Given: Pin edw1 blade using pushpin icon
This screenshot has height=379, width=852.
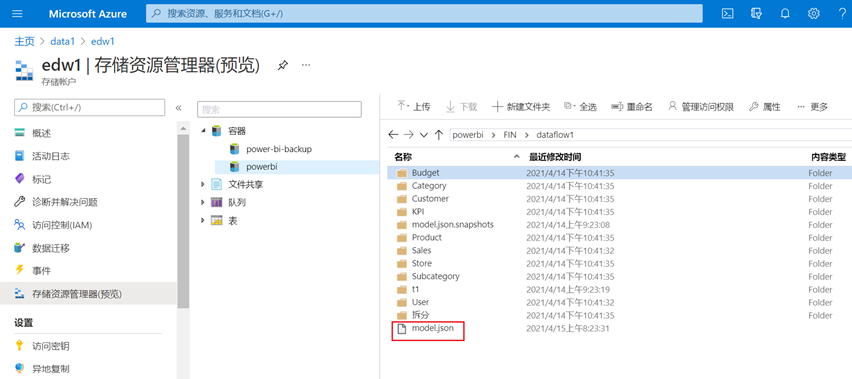Looking at the screenshot, I should click(282, 65).
